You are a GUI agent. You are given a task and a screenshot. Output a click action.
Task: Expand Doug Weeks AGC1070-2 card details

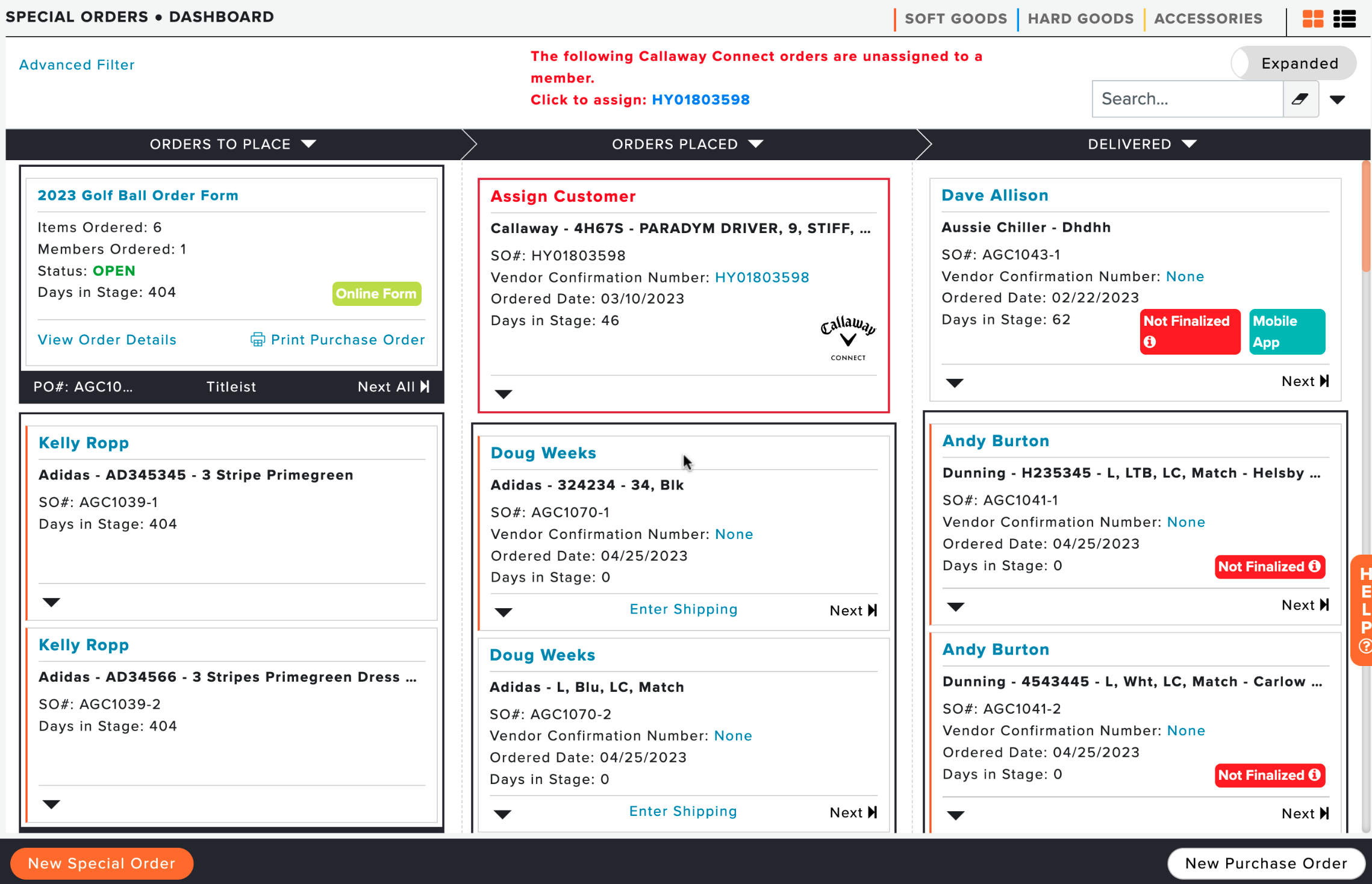502,814
